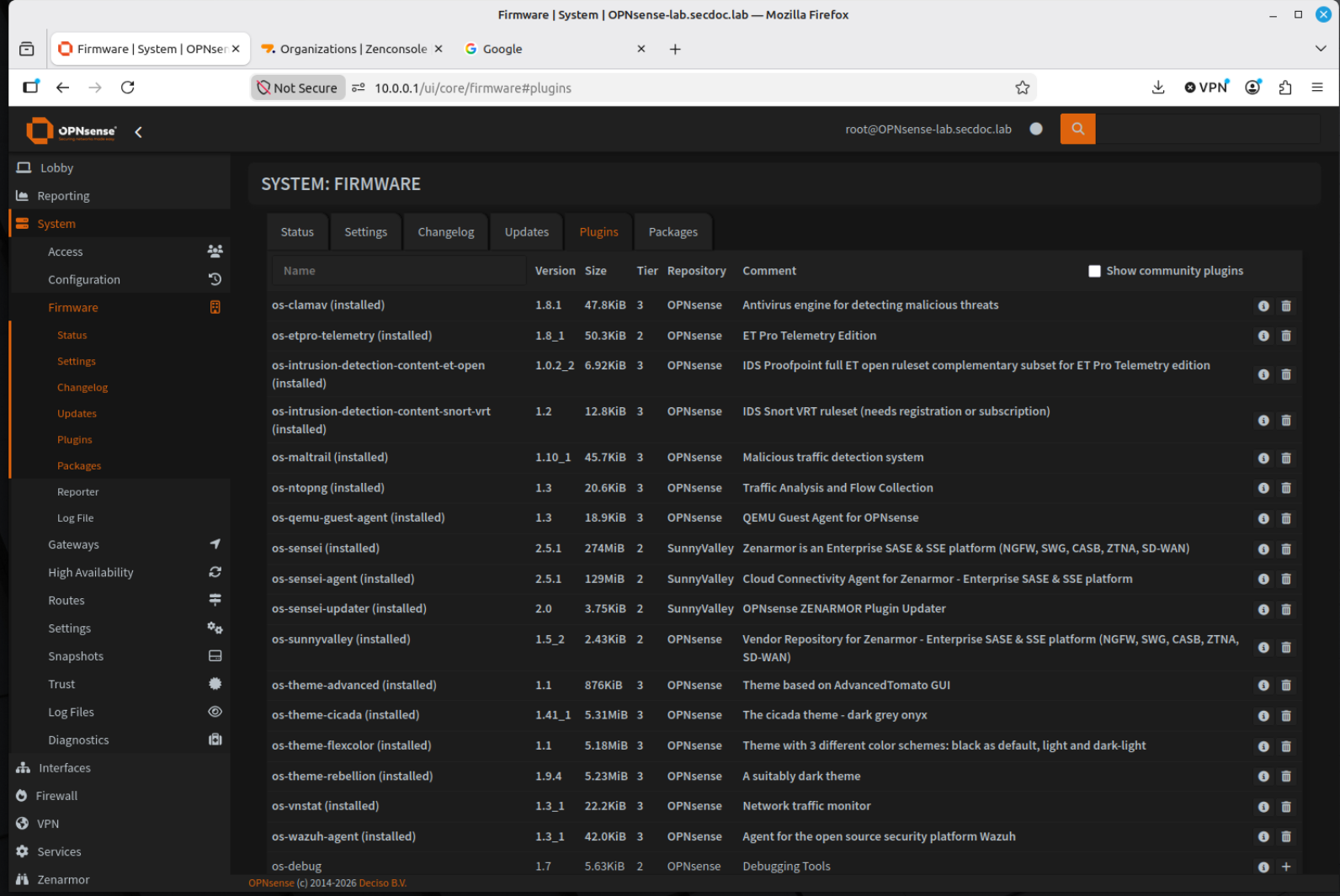Image resolution: width=1340 pixels, height=896 pixels.
Task: Click the info icon for os-clamav
Action: coord(1263,306)
